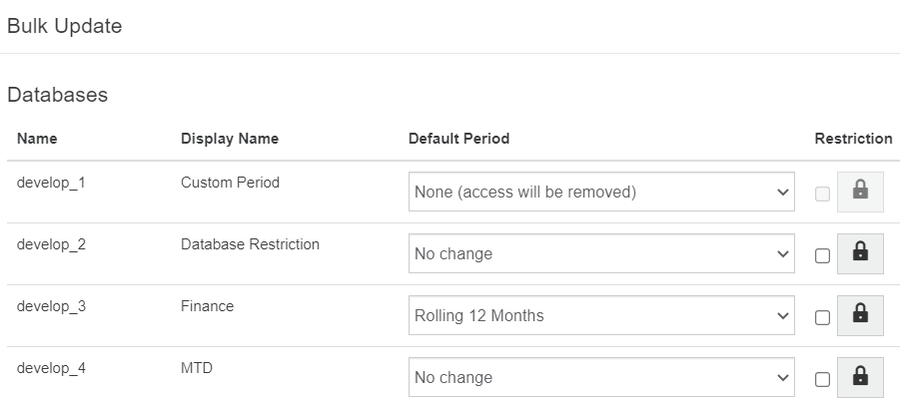900x402 pixels.
Task: Open the 'None (access will be removed)' dropdown
Action: tap(601, 192)
